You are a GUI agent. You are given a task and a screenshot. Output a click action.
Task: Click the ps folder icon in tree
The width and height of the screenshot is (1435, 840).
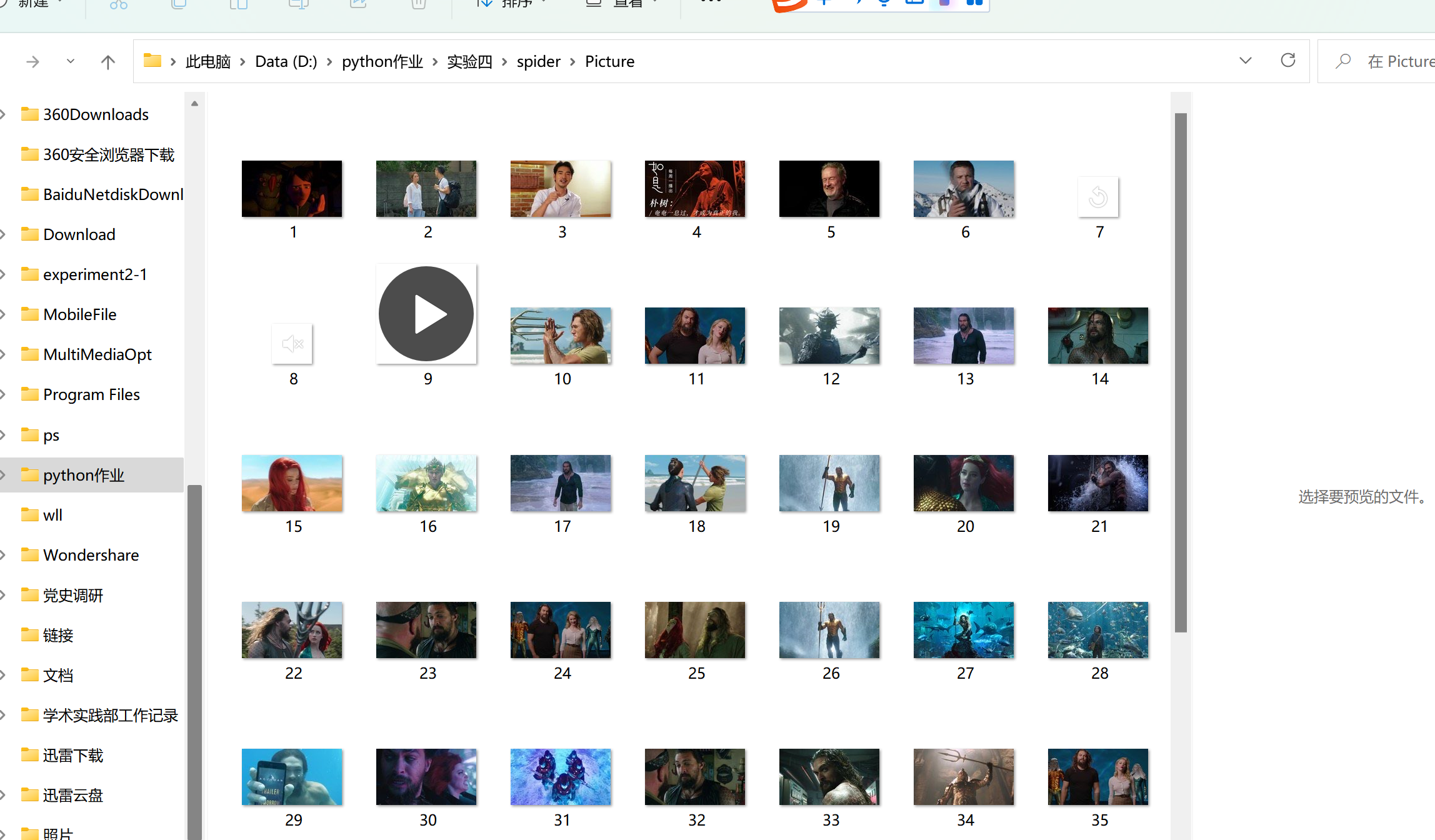pyautogui.click(x=29, y=434)
